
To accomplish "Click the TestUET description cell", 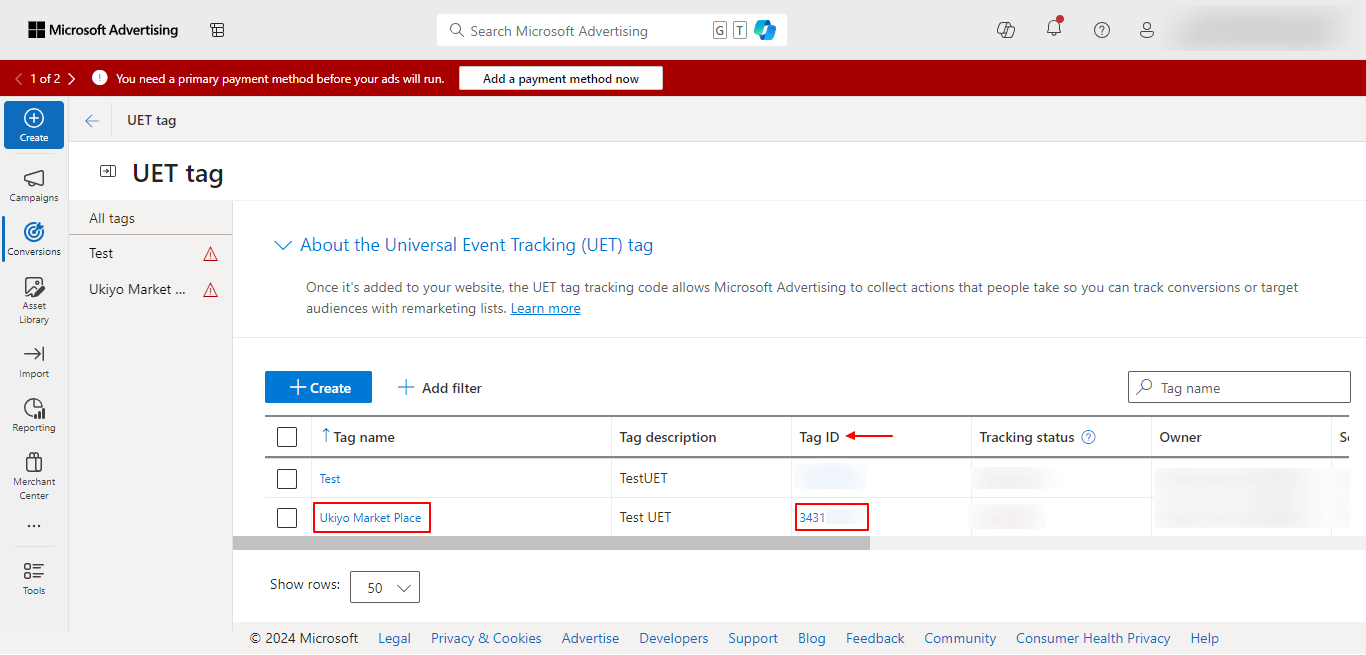I will [643, 478].
